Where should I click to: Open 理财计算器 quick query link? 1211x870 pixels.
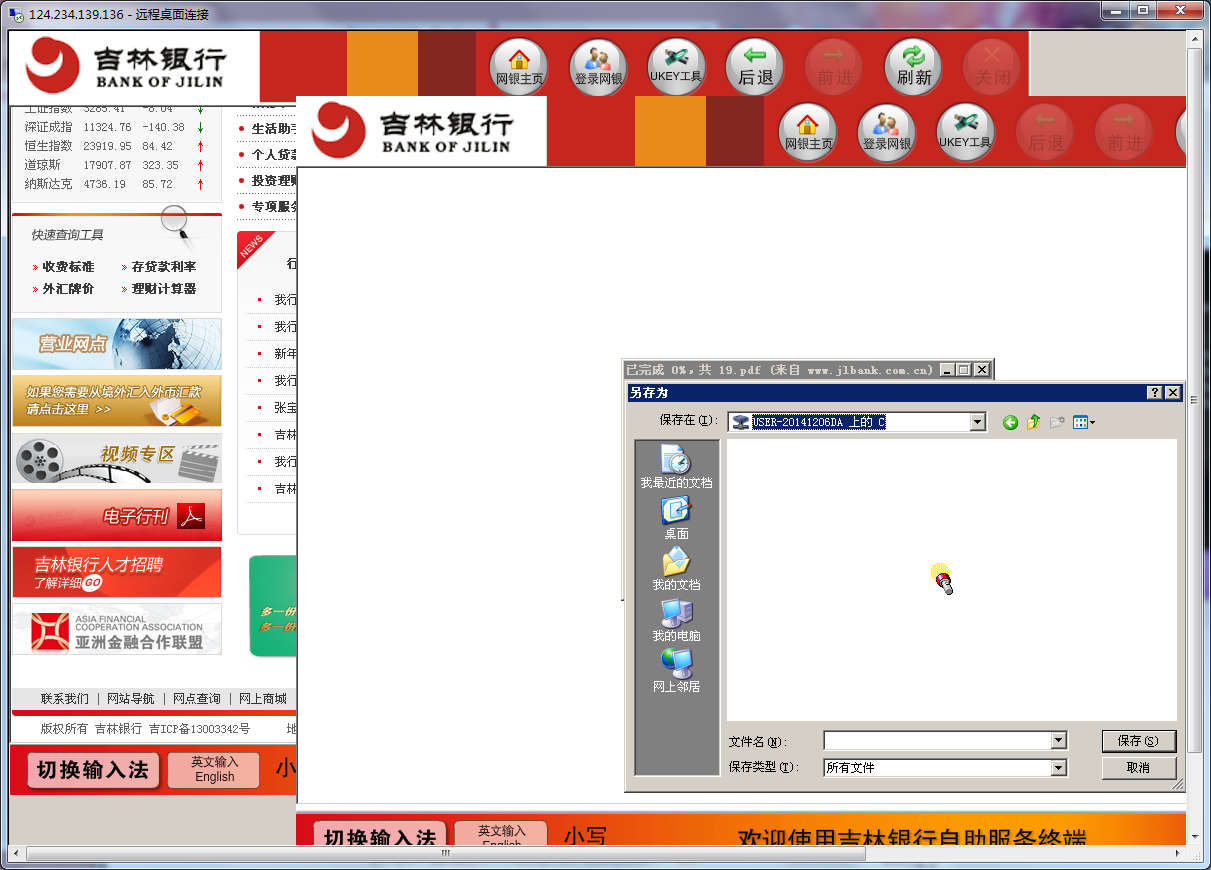(x=164, y=289)
